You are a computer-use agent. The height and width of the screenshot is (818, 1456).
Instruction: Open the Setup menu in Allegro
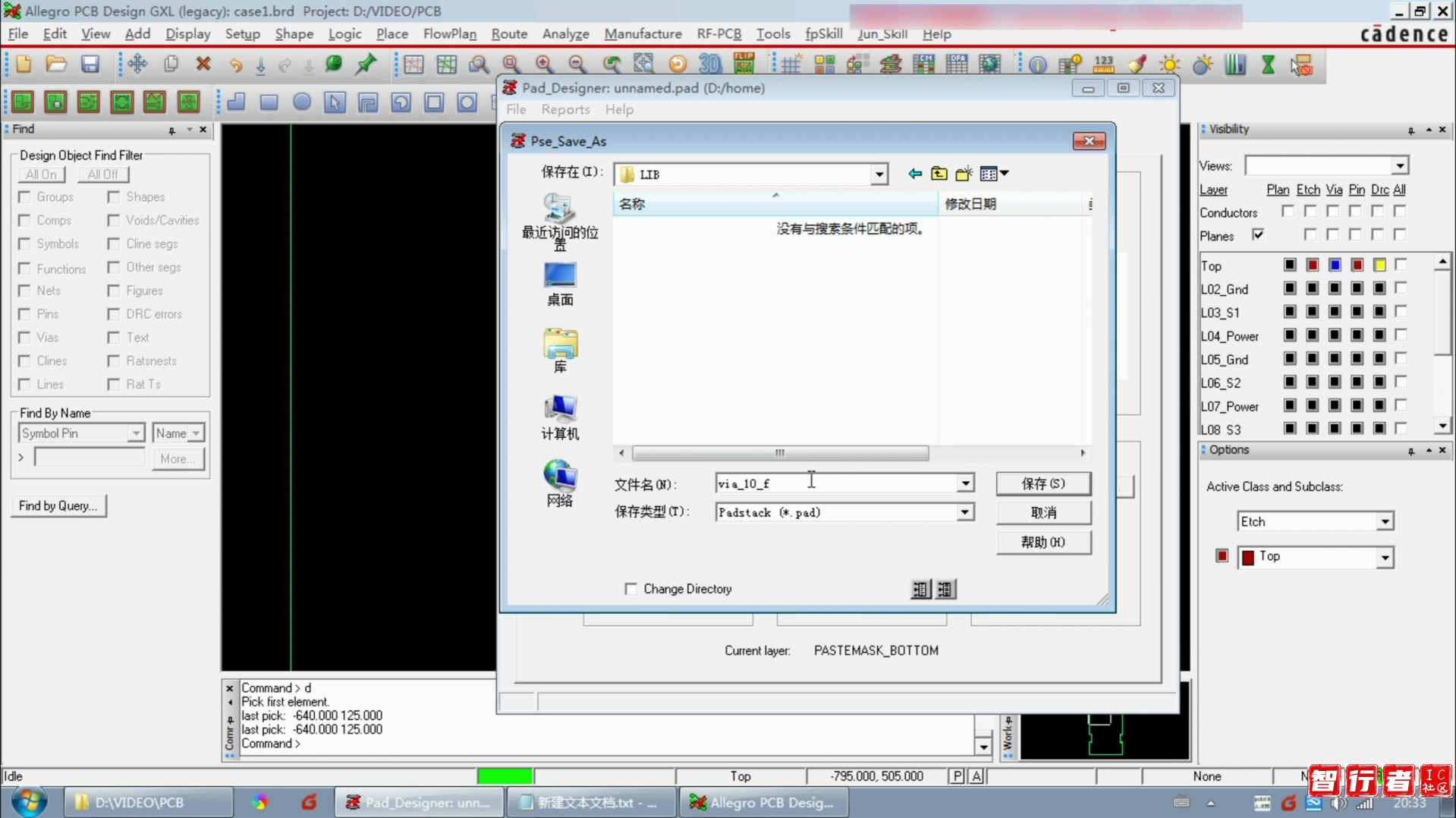click(x=243, y=34)
